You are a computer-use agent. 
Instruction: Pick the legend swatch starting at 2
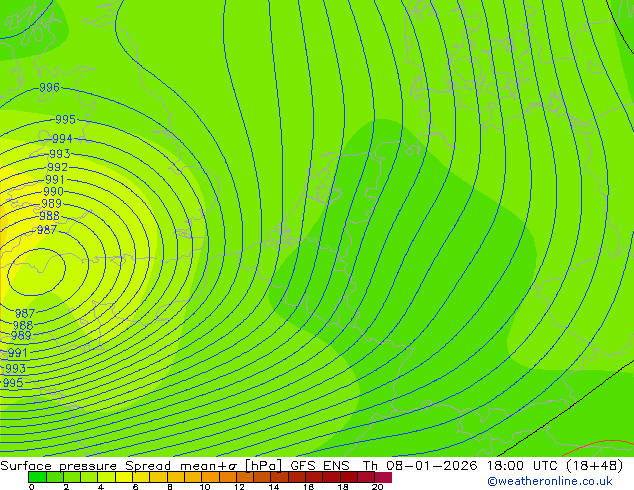pos(72,477)
